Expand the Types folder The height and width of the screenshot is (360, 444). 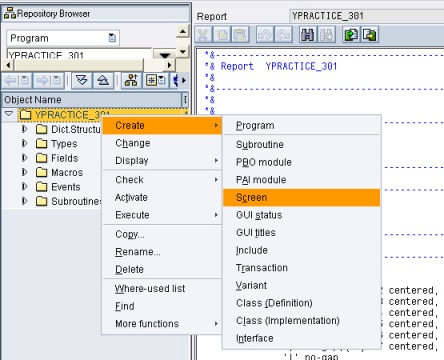[24, 143]
